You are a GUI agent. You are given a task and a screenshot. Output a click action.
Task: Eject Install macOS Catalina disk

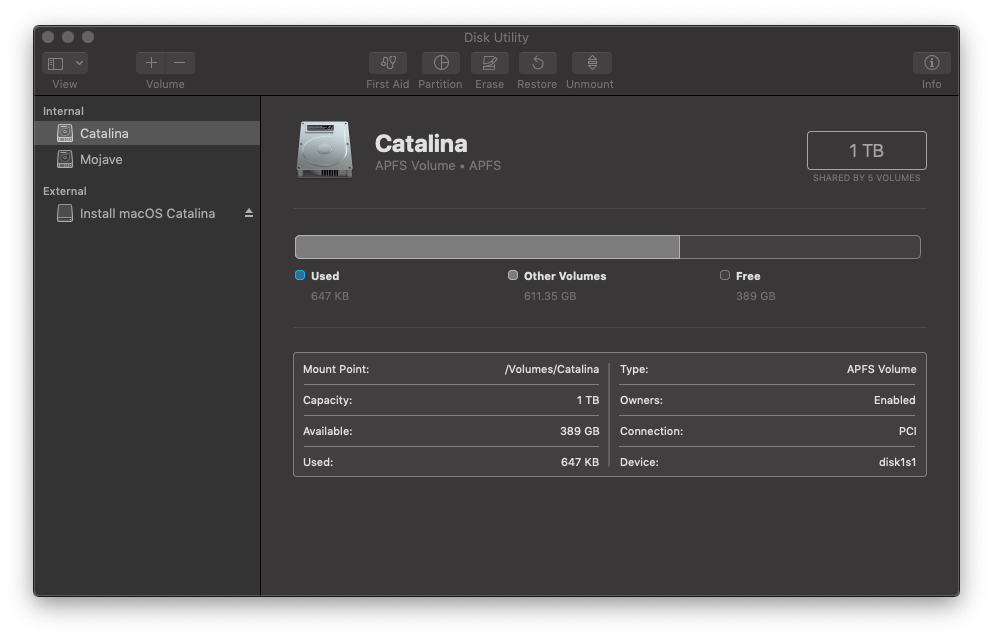click(249, 214)
